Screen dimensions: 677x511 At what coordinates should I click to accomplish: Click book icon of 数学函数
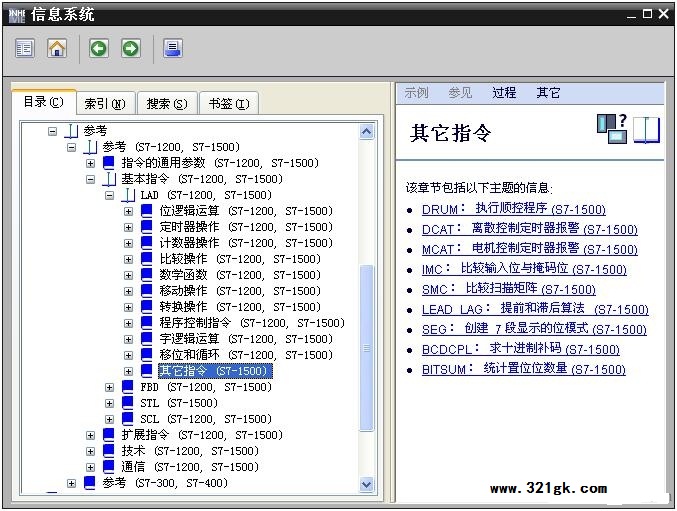(147, 274)
